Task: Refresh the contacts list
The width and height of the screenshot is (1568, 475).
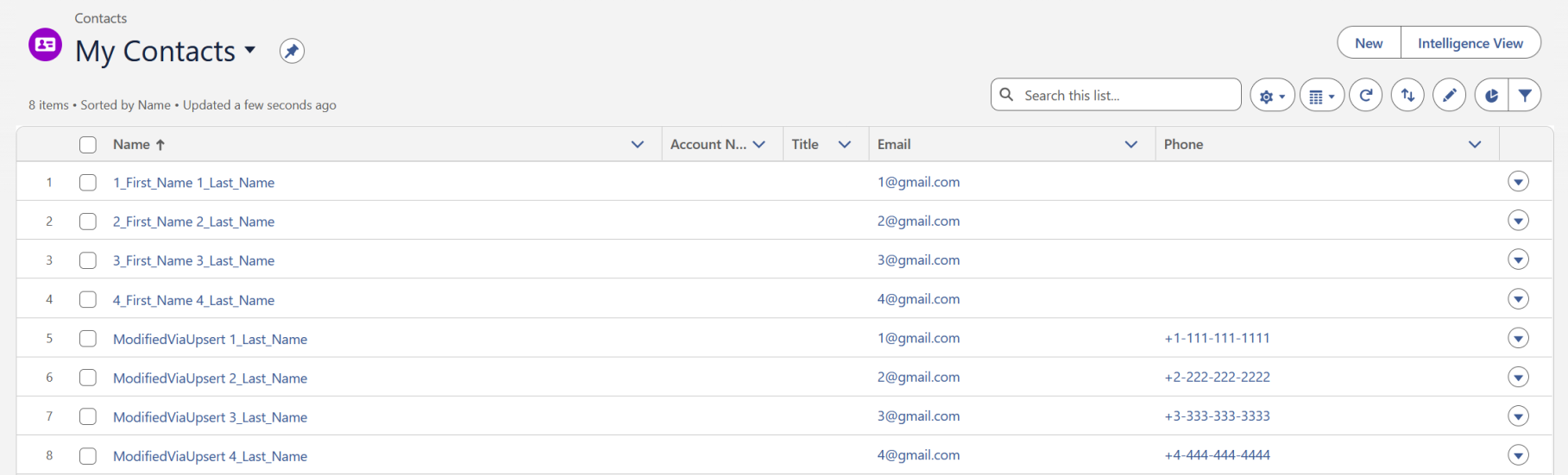Action: (x=1366, y=96)
